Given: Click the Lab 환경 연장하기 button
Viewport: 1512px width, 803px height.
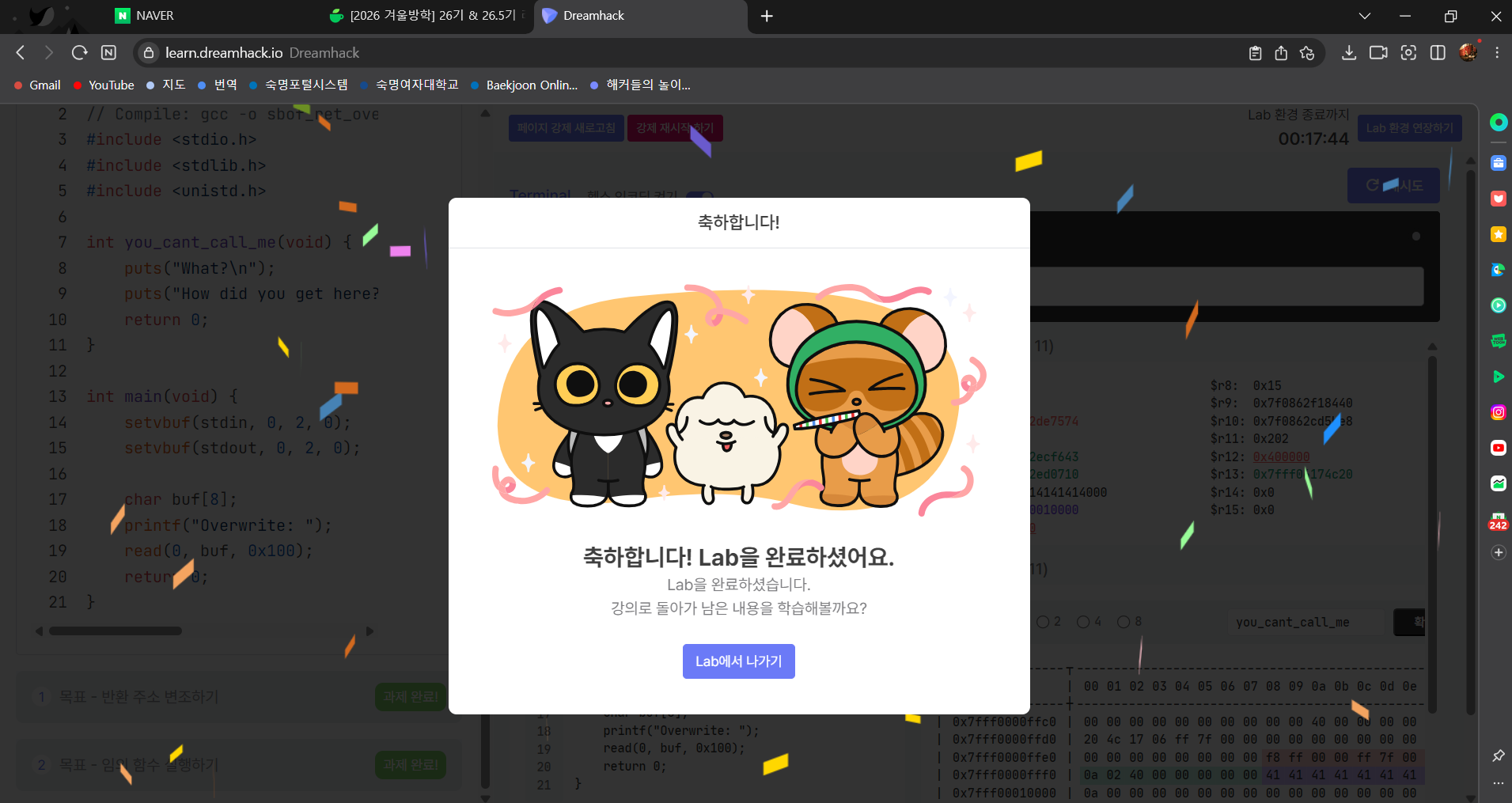Looking at the screenshot, I should 1409,127.
